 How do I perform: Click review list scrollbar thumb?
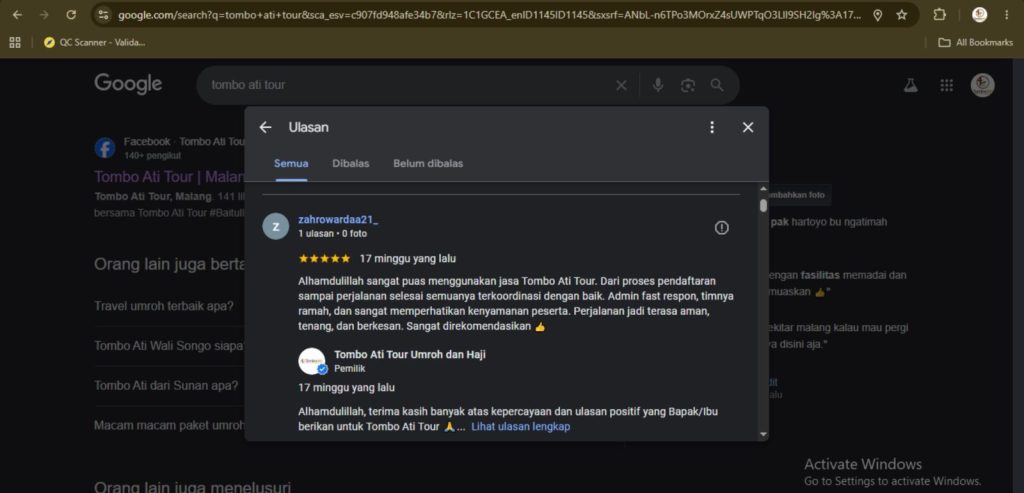pos(763,206)
